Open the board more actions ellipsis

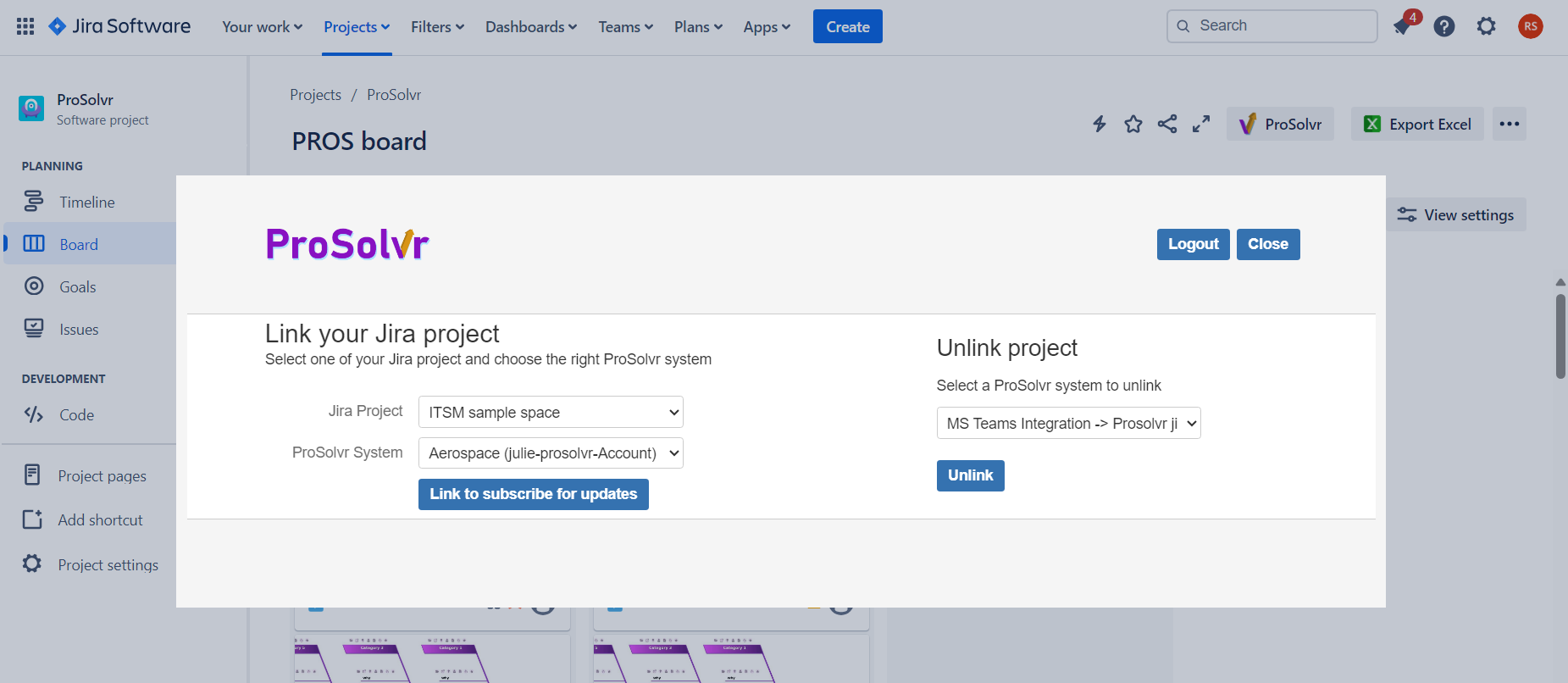pyautogui.click(x=1510, y=124)
